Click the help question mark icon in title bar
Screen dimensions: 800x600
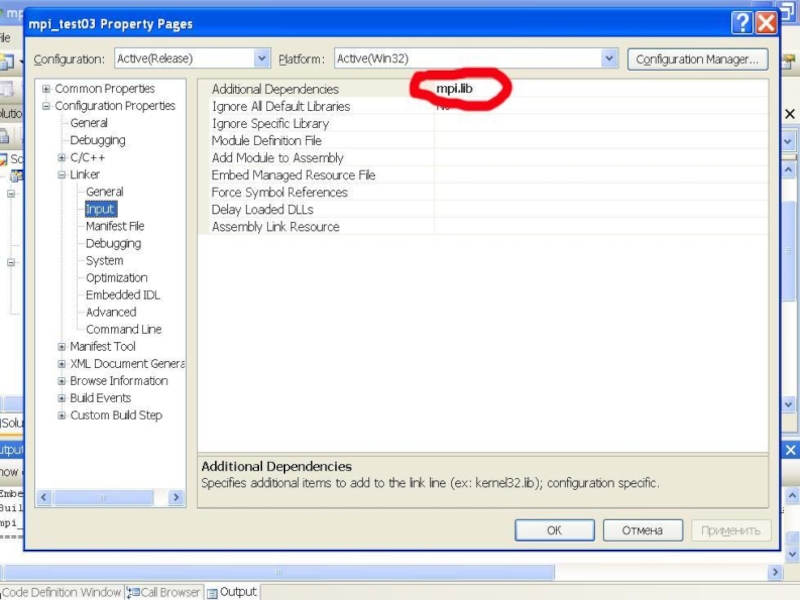[x=741, y=23]
